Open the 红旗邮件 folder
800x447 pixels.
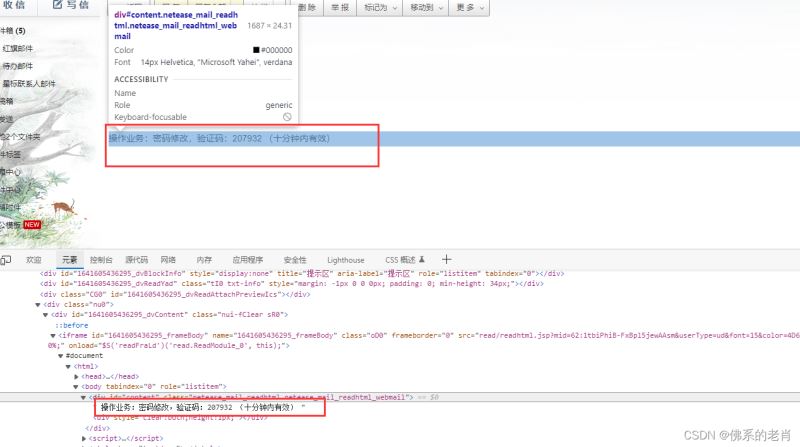click(x=17, y=48)
